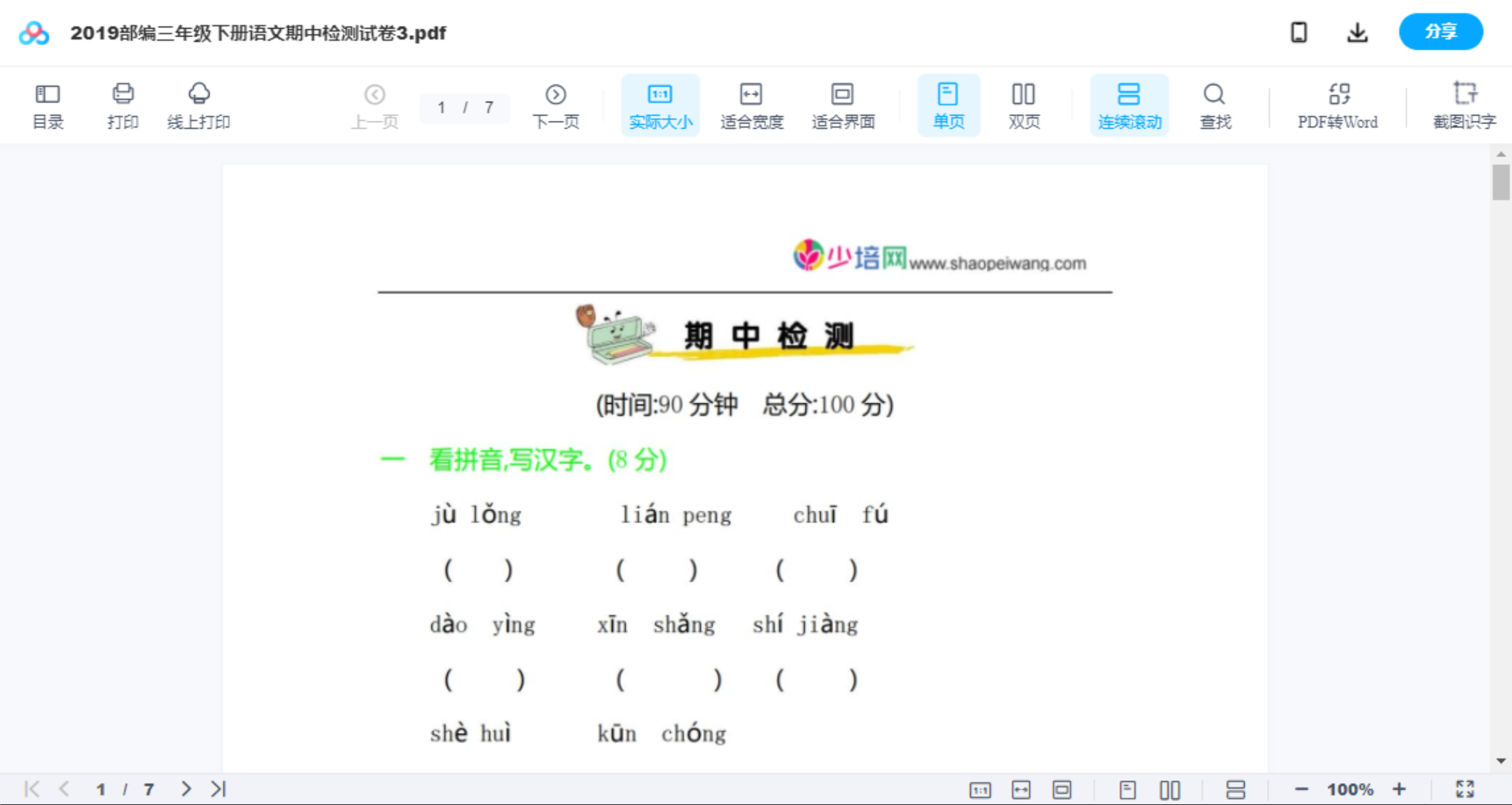
Task: Click 实际大小 actual size view
Action: point(660,104)
